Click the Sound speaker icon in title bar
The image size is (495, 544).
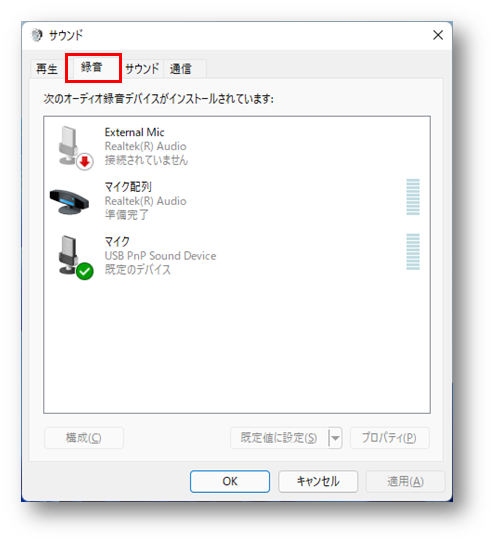[x=37, y=35]
